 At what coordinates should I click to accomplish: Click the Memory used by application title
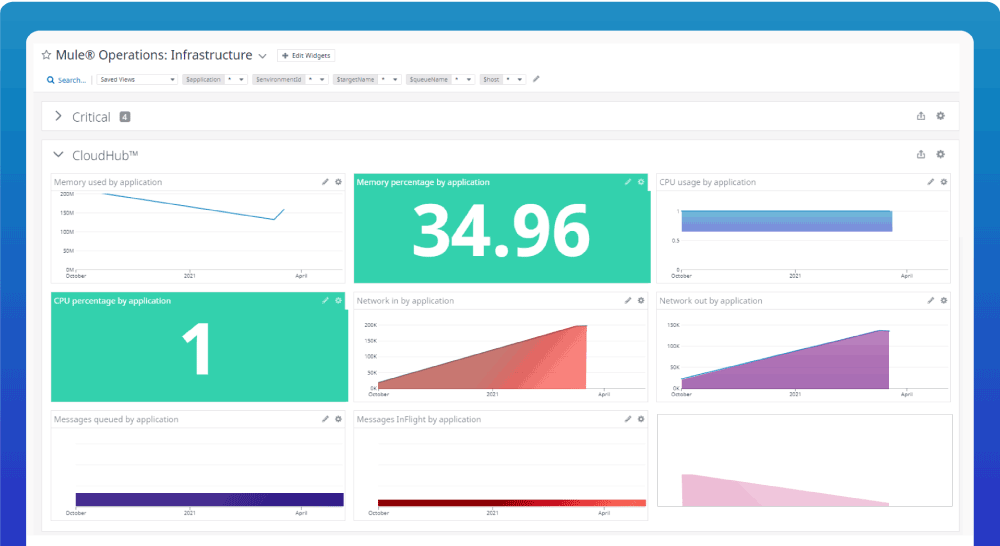[108, 182]
